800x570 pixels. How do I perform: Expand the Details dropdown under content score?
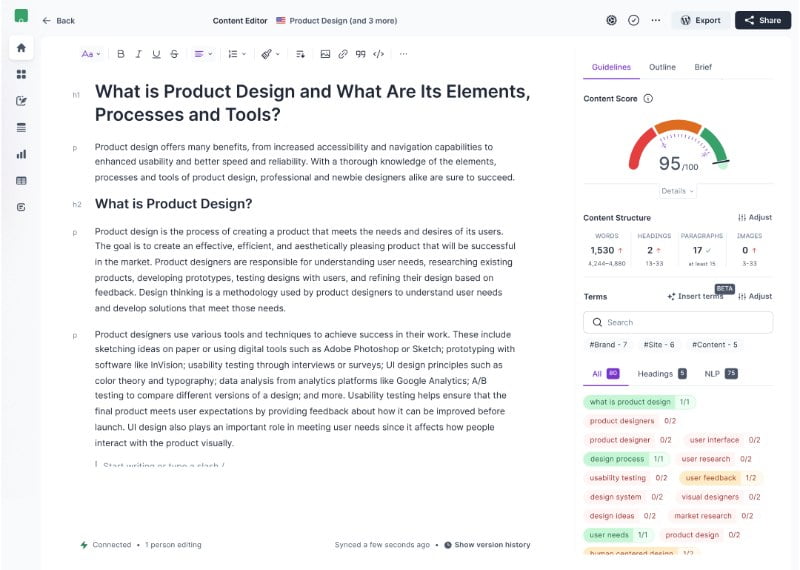pos(677,191)
